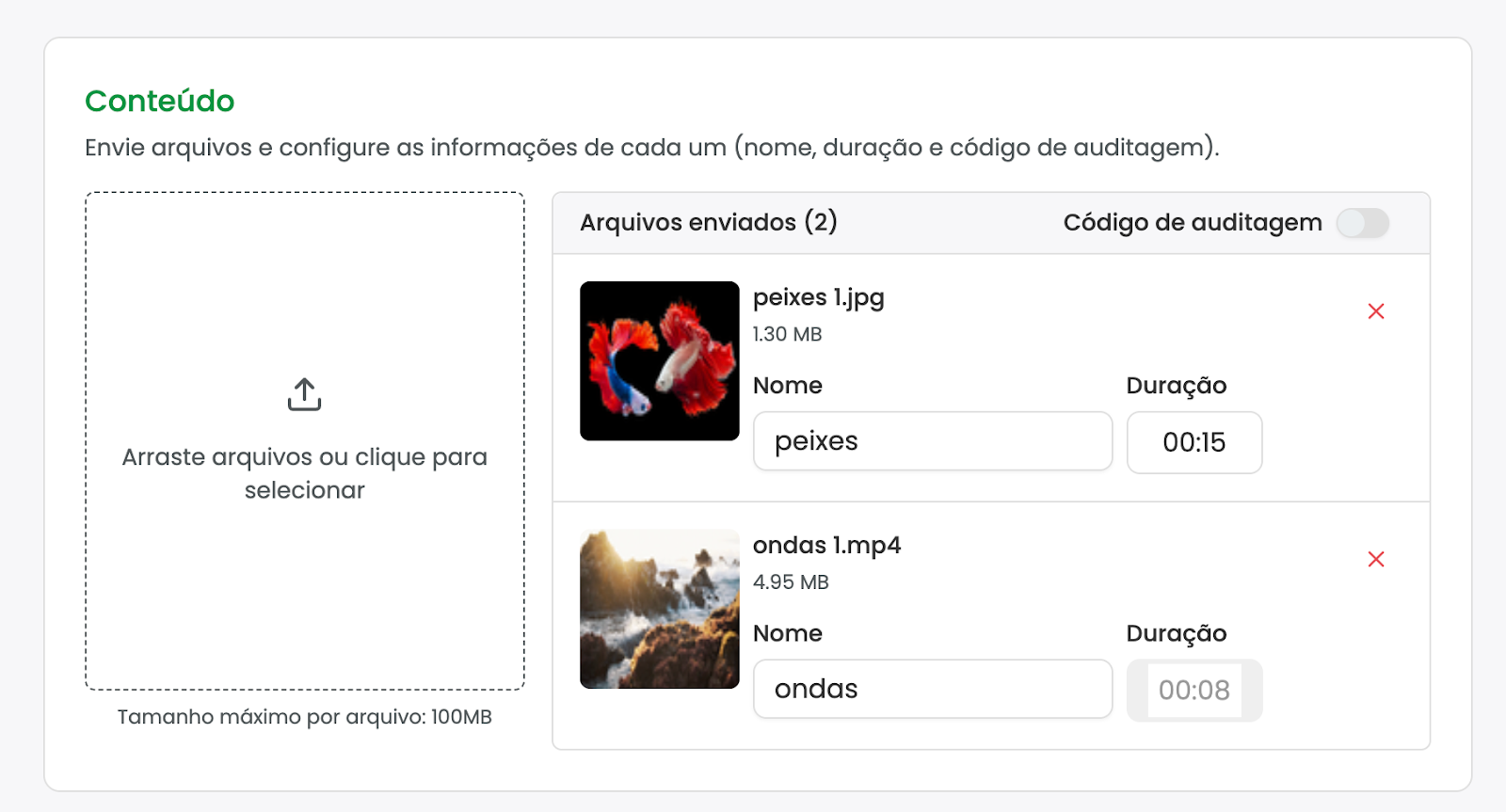Open the ondas waves video thumbnail
The image size is (1506, 812).
click(x=659, y=609)
